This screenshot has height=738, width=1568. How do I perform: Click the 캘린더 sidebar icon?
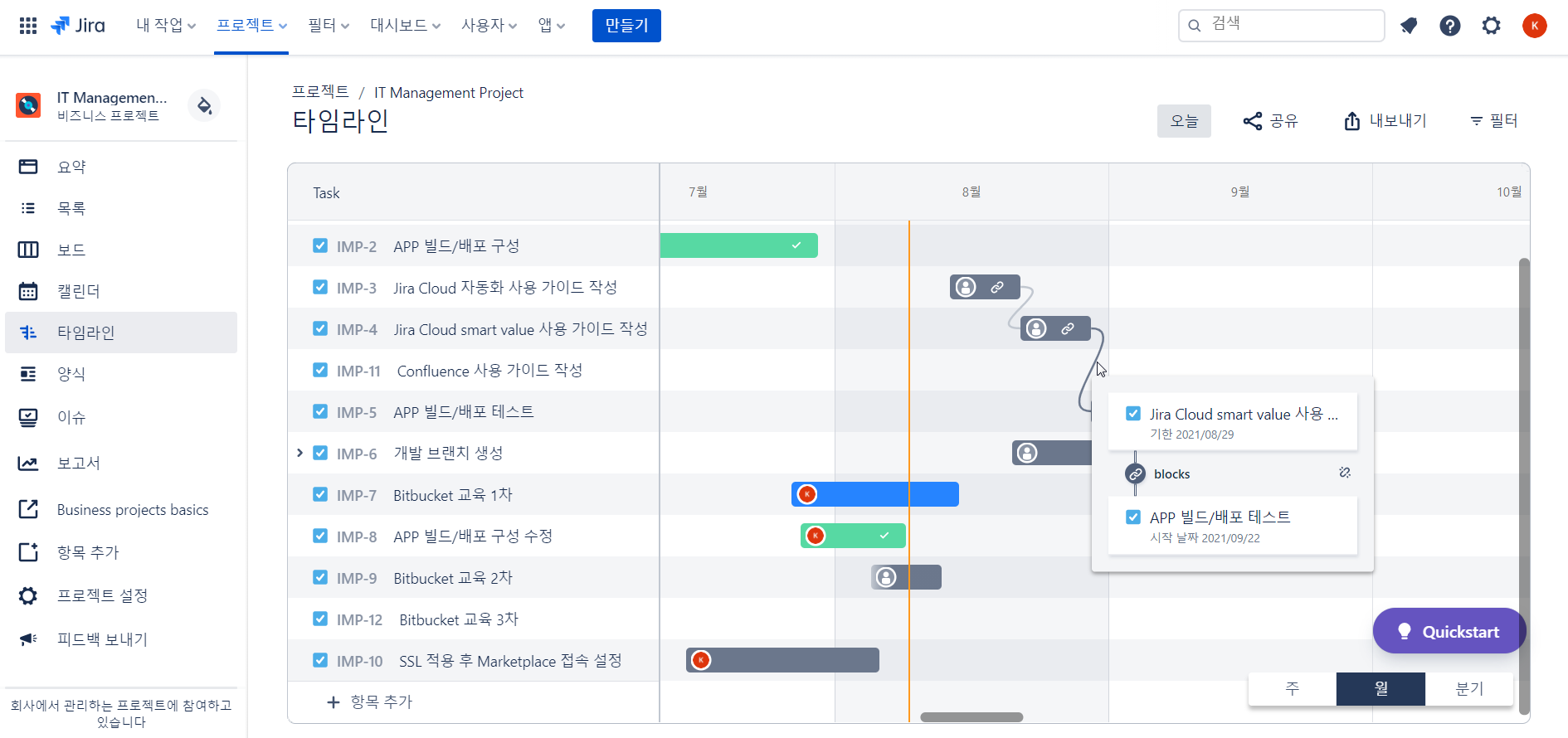(28, 291)
